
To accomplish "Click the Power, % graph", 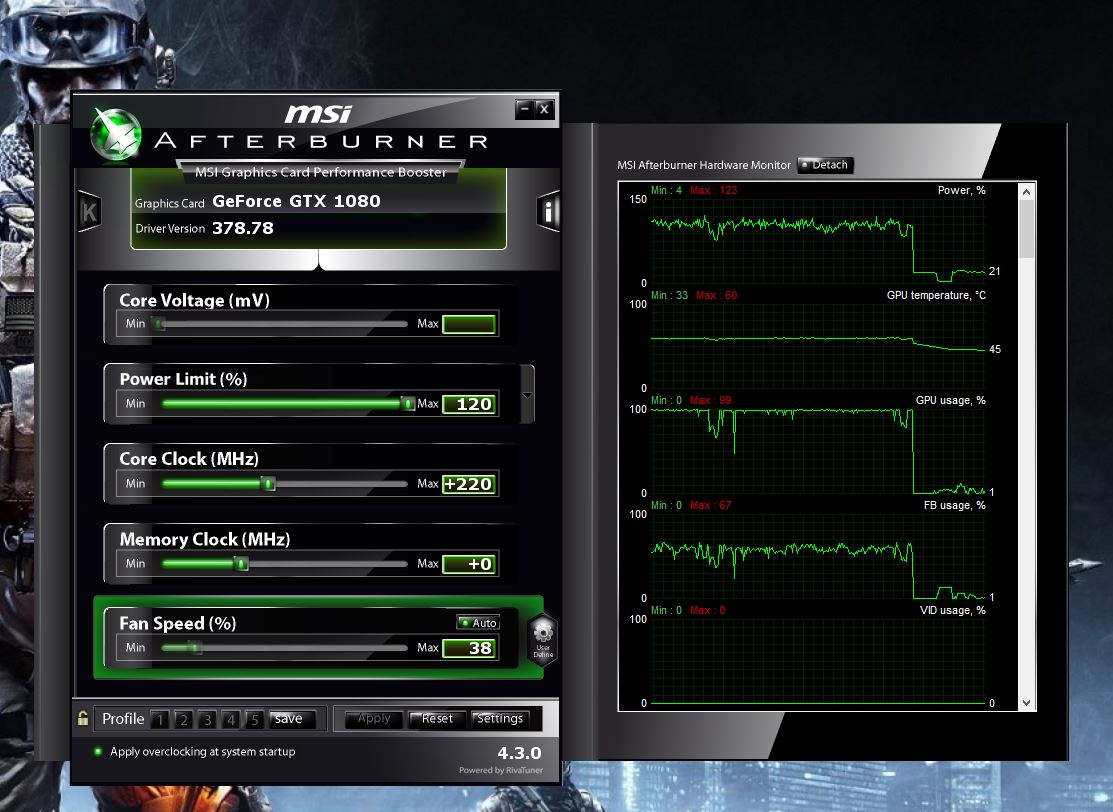I will click(818, 241).
